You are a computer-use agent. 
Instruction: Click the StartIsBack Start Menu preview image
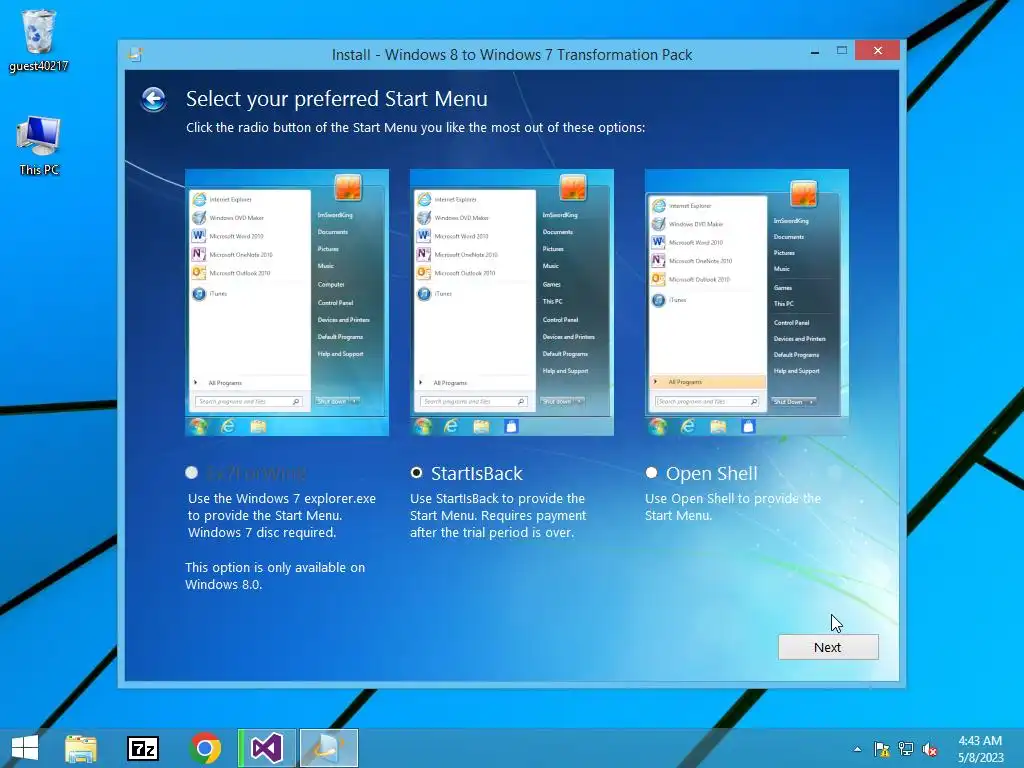pyautogui.click(x=511, y=302)
